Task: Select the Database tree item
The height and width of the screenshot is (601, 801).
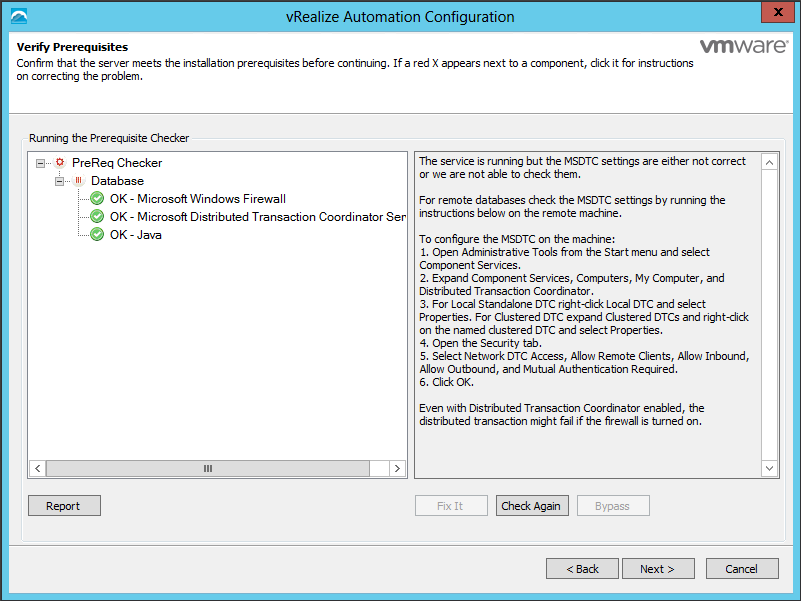Action: click(x=117, y=180)
